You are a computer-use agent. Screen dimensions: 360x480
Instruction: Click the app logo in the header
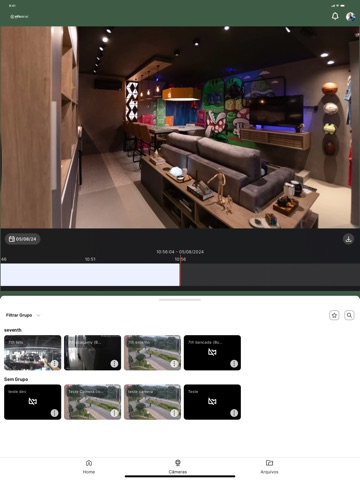click(19, 16)
